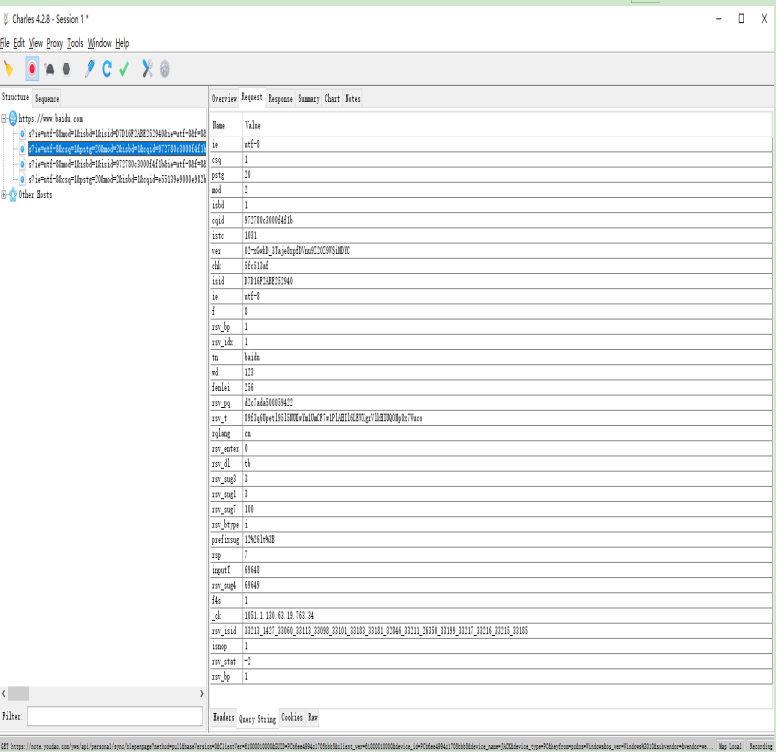This screenshot has width=776, height=752.
Task: Open the Settings gear icon
Action: click(x=165, y=69)
